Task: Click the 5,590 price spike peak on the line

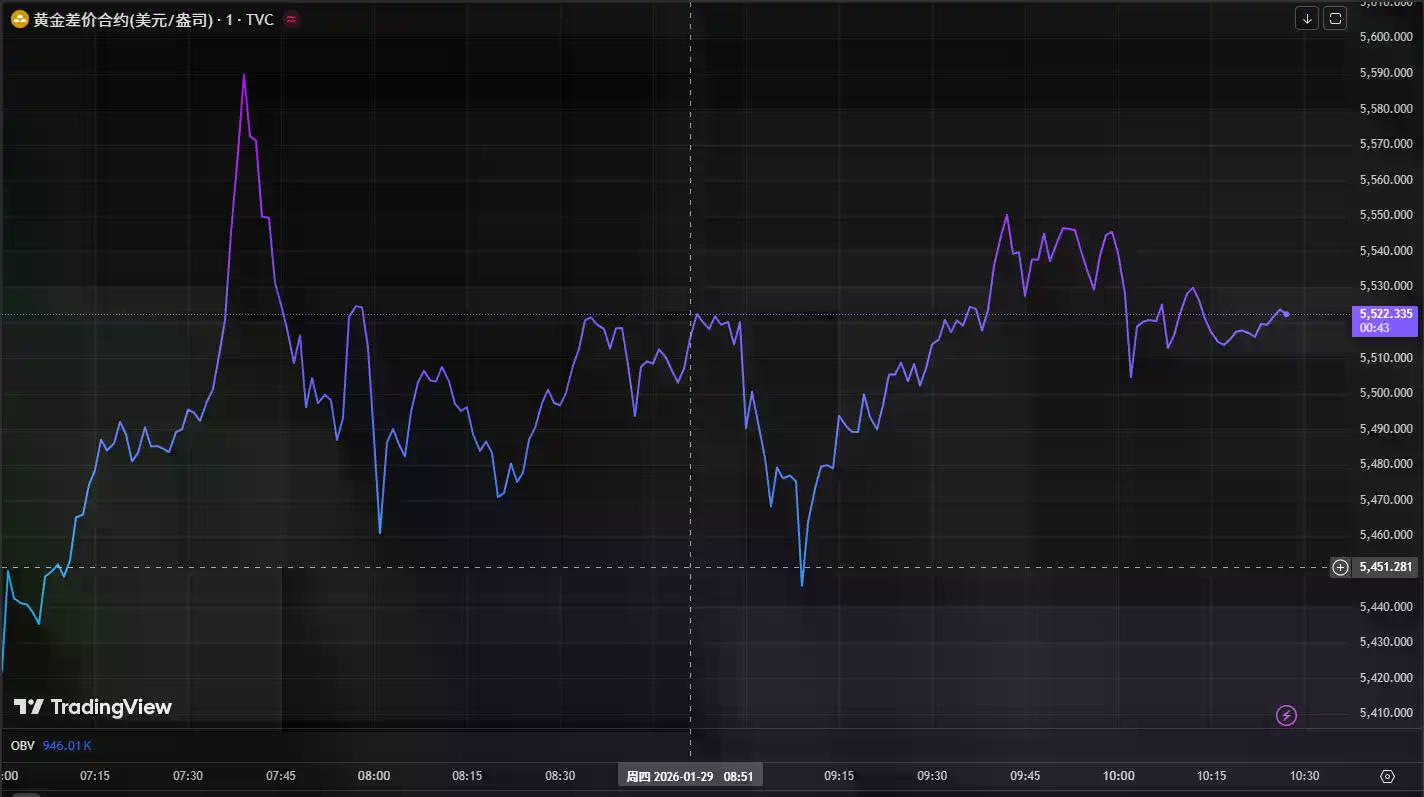Action: pos(244,75)
